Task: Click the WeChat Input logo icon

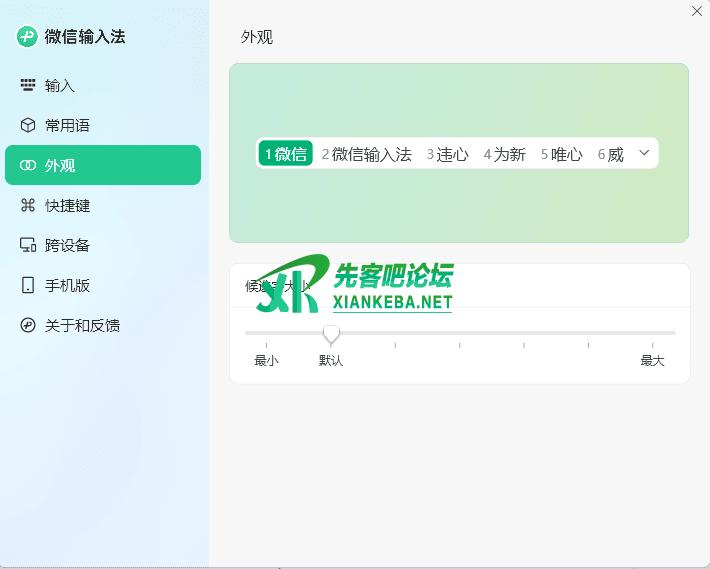Action: click(x=27, y=37)
